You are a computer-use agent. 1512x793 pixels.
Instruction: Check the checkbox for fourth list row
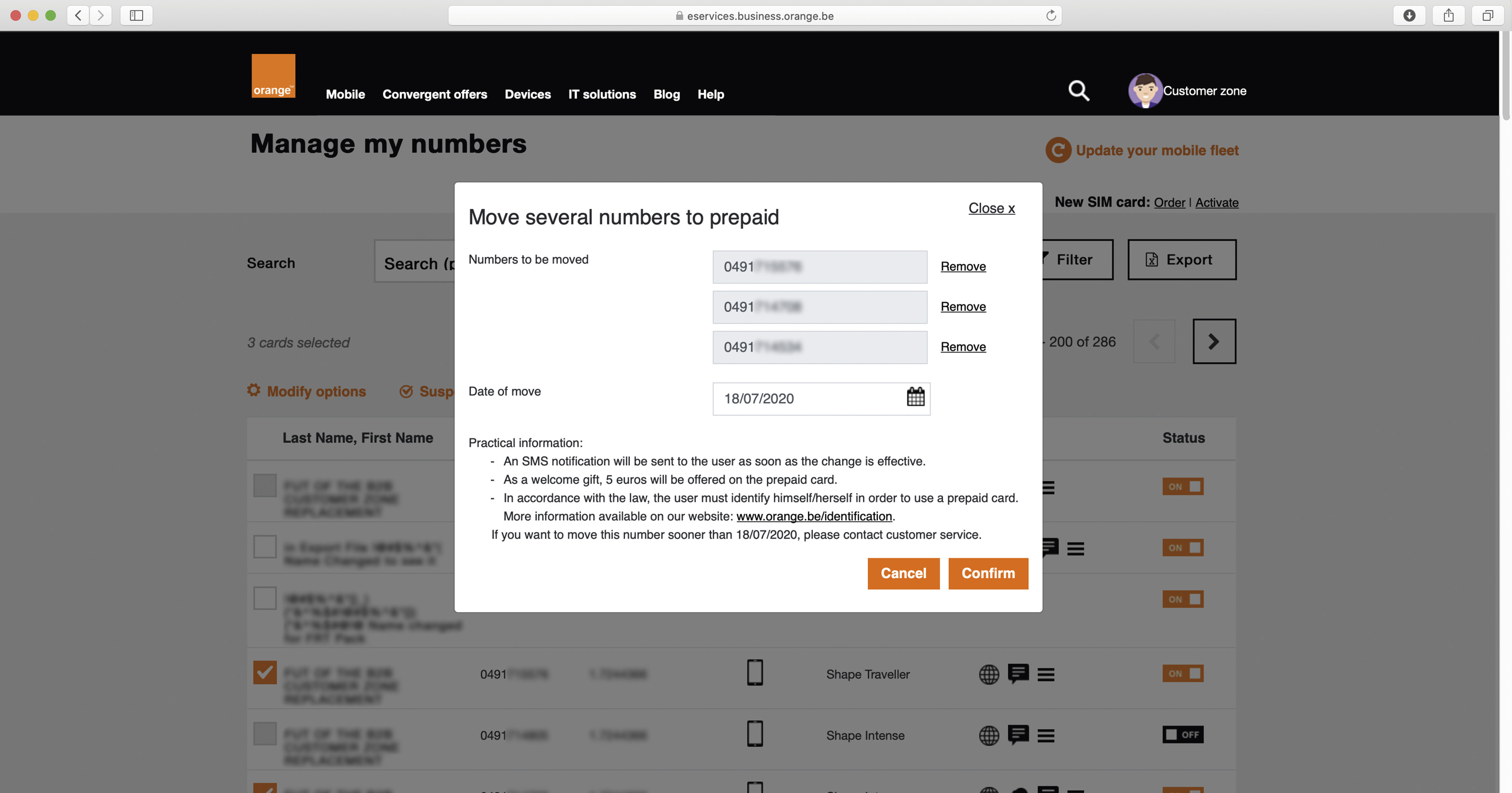(x=264, y=672)
